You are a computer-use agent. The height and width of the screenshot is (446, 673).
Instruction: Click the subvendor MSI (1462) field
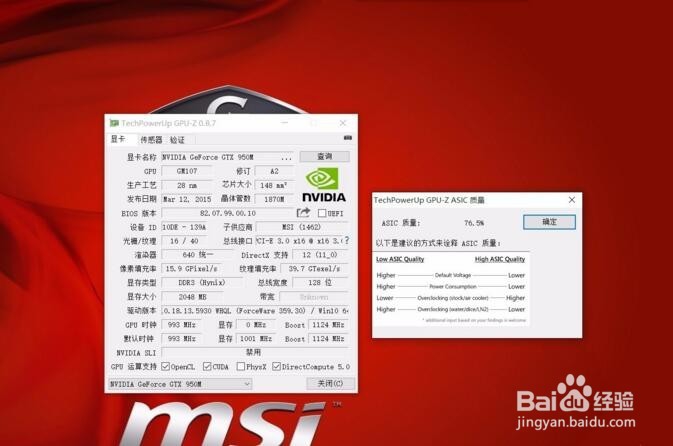point(301,227)
